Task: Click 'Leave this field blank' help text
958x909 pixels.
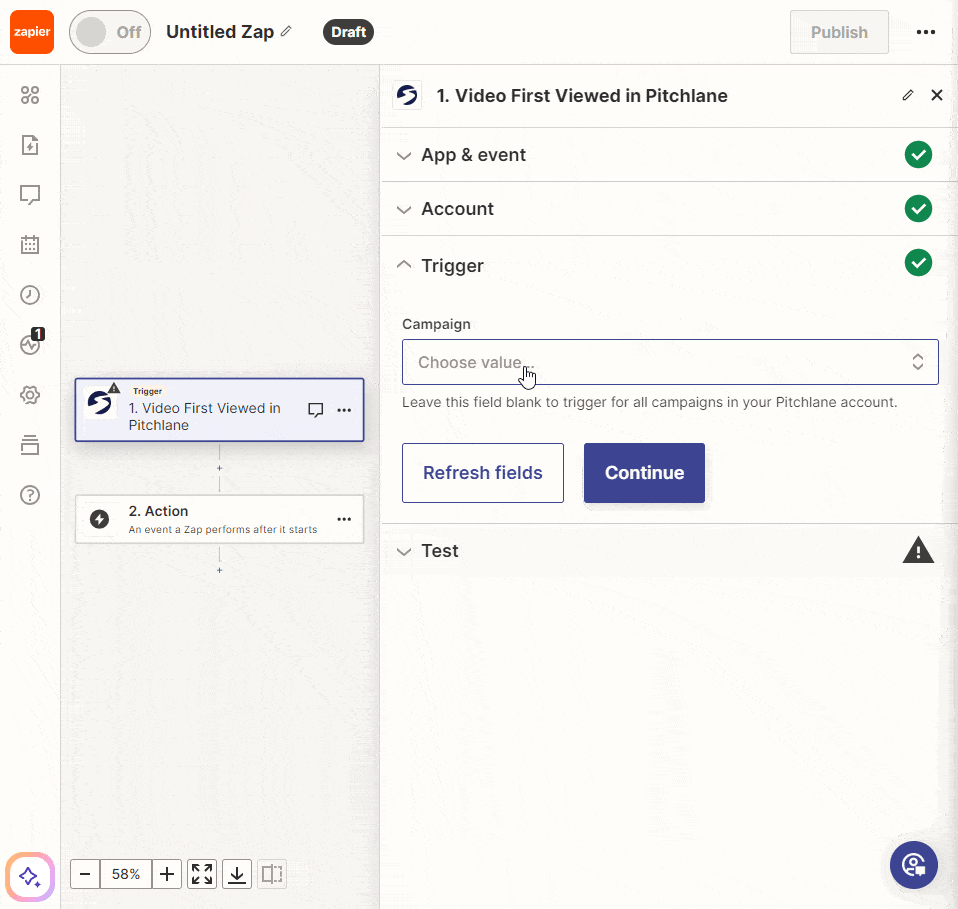Action: (649, 402)
